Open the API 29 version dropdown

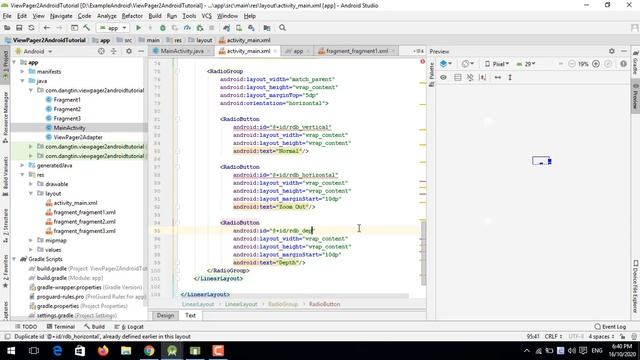[526, 64]
